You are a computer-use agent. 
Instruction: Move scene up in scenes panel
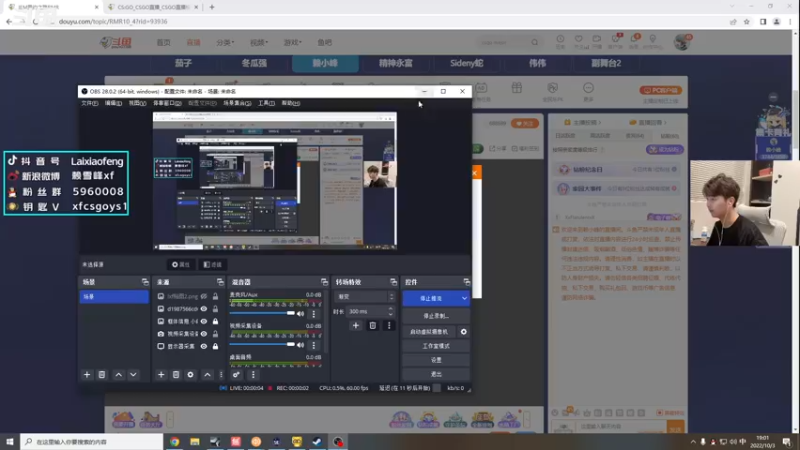pyautogui.click(x=118, y=374)
